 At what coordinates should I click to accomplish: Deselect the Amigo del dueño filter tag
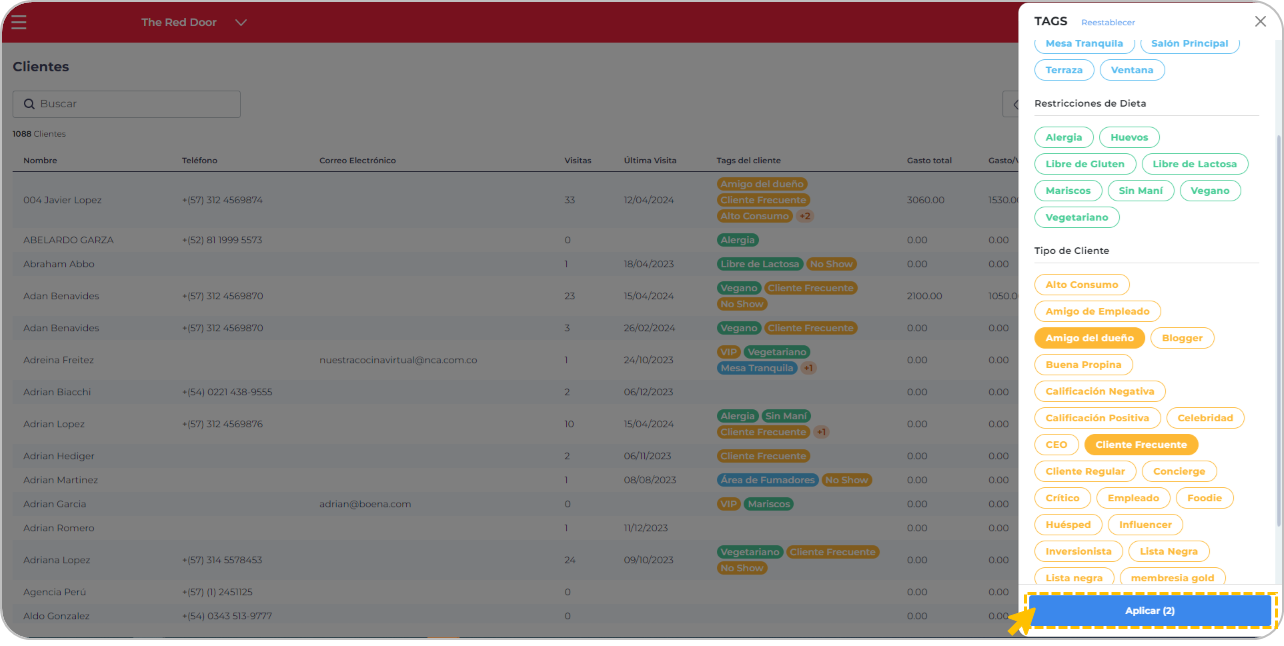point(1090,338)
